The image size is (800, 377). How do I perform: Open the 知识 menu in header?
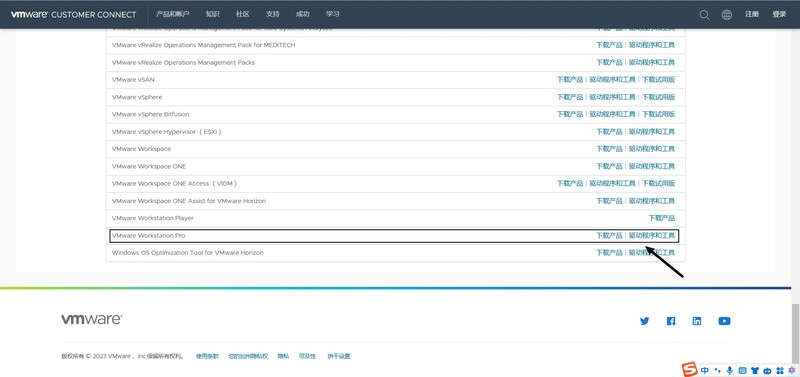pos(213,14)
